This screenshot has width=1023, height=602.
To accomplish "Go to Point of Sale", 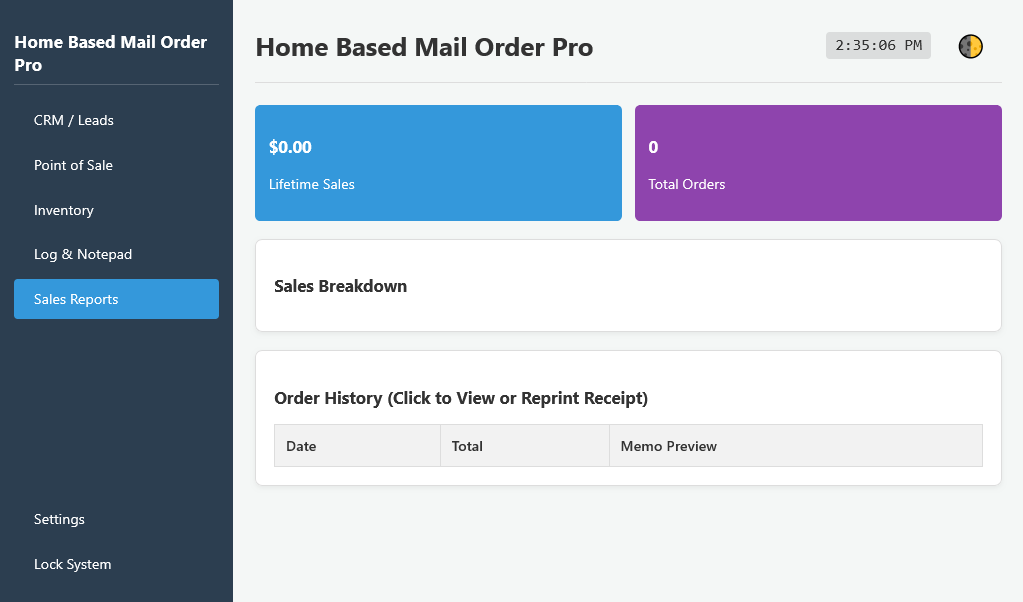I will (73, 165).
